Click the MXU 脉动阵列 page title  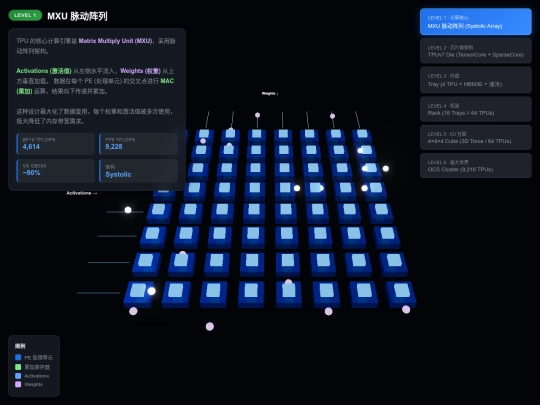(x=77, y=16)
